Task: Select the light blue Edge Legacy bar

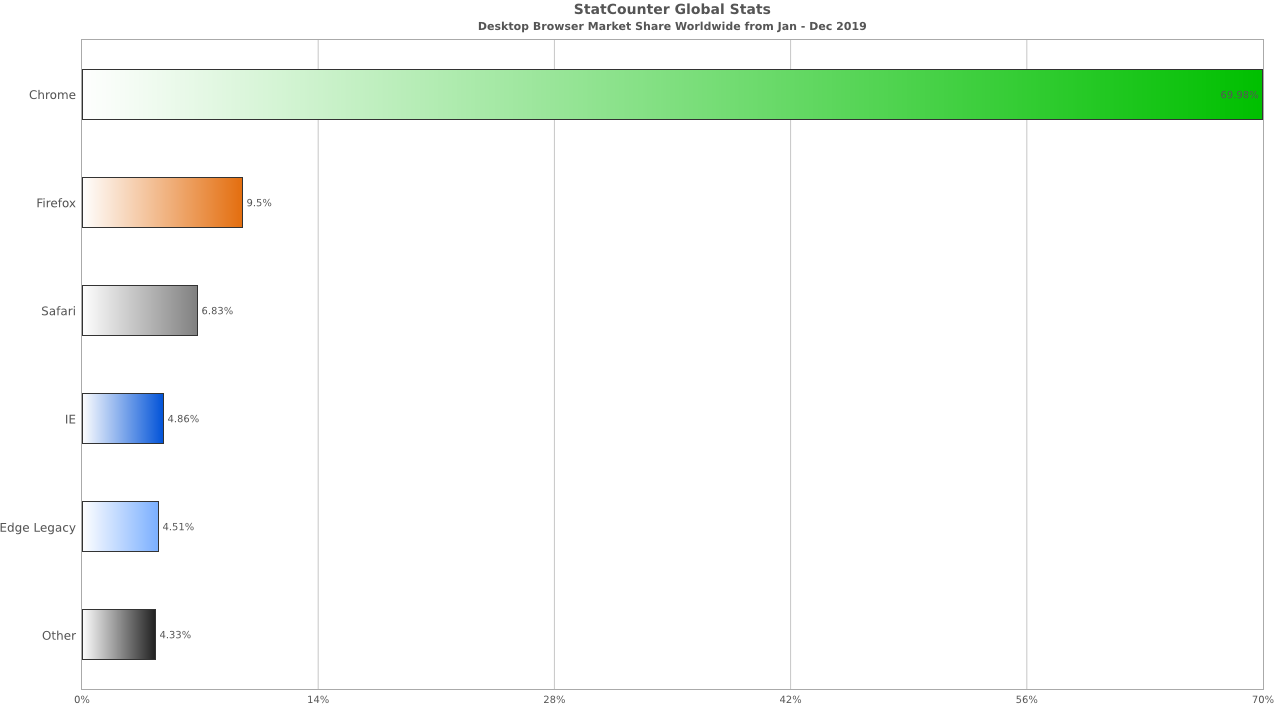Action: pyautogui.click(x=120, y=527)
